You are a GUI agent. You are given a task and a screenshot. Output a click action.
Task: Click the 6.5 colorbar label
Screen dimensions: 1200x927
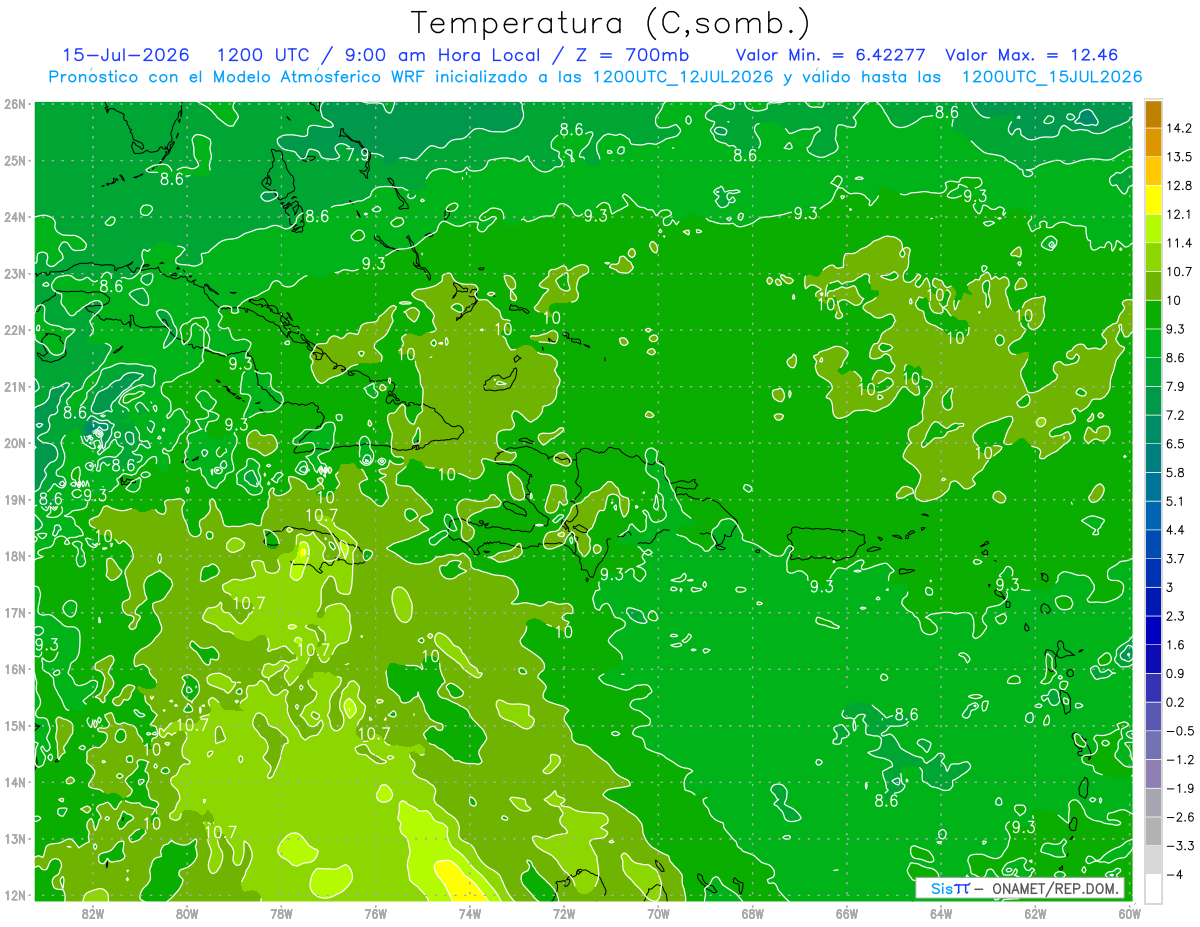click(1174, 444)
